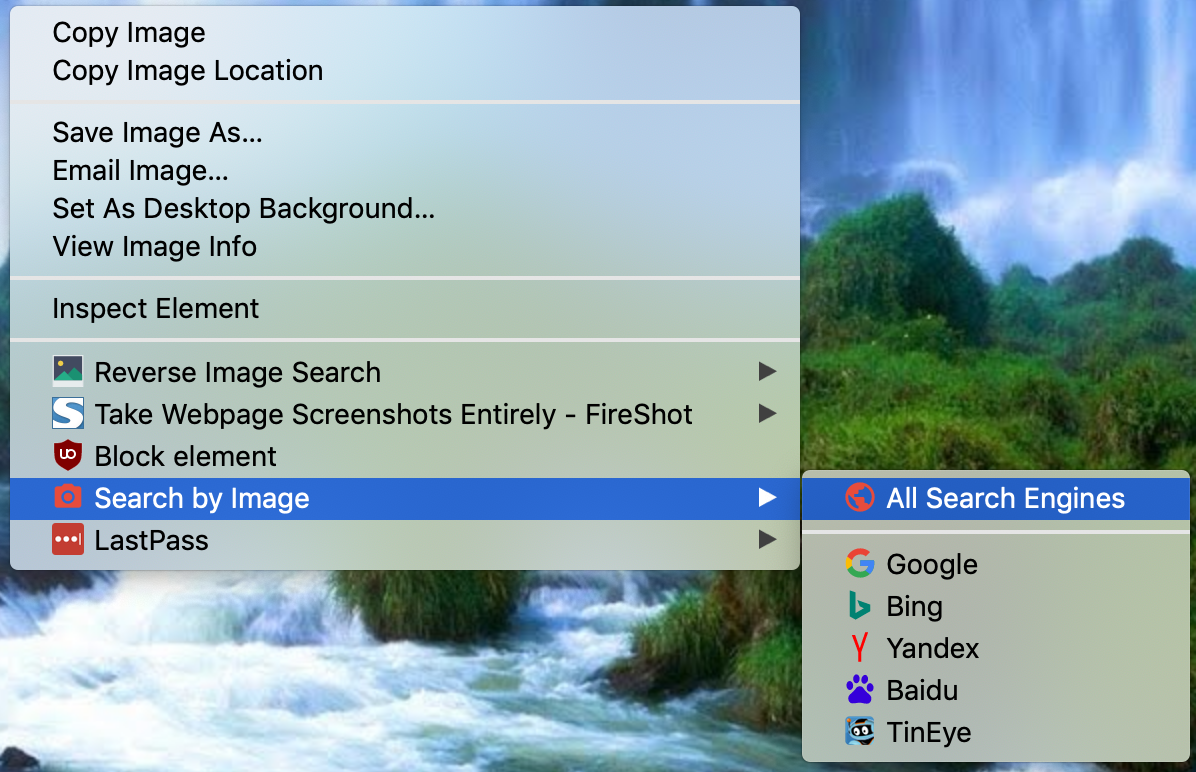Click the Yandex Y logo icon
This screenshot has height=772, width=1196.
click(x=859, y=648)
